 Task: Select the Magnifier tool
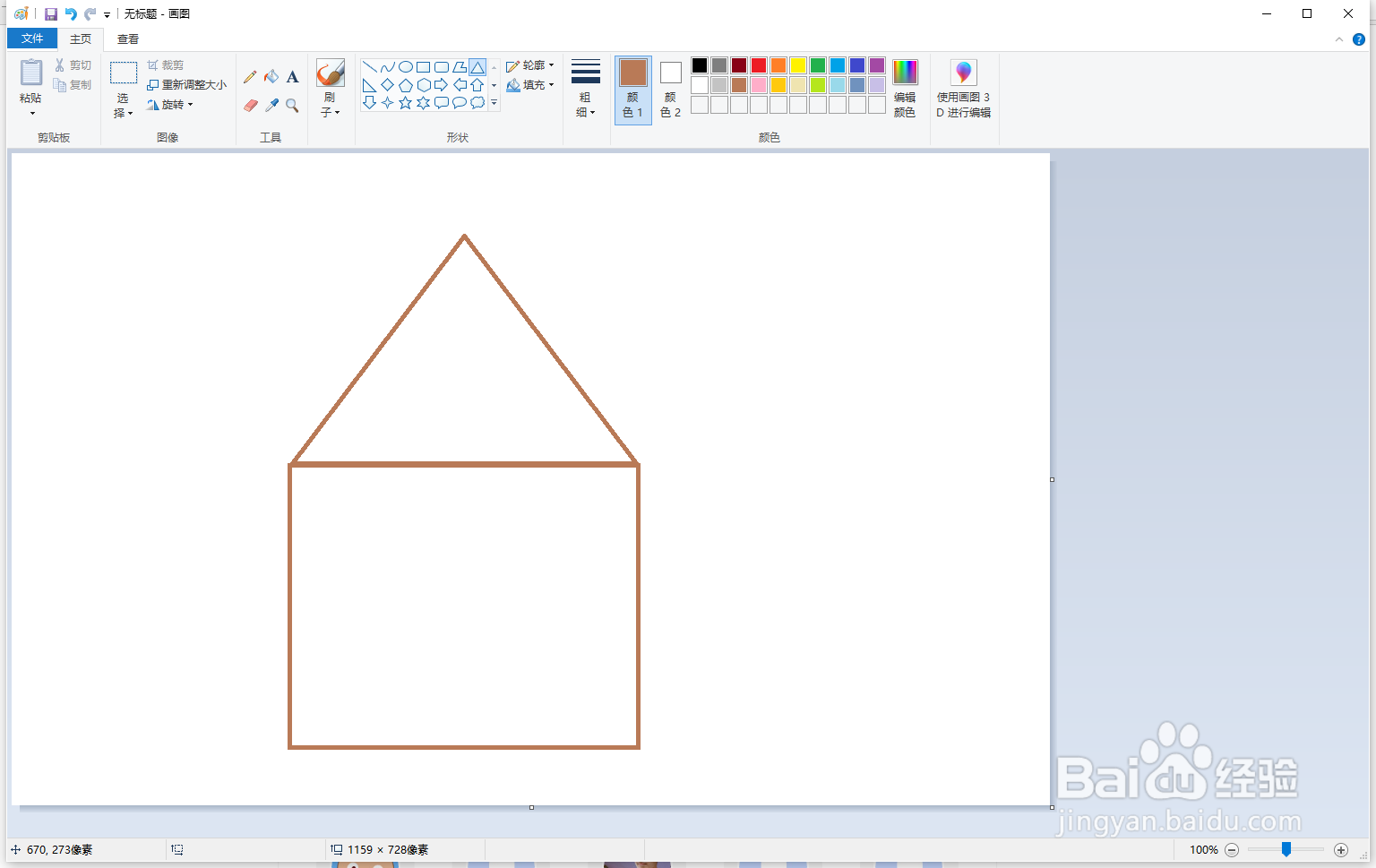pyautogui.click(x=292, y=105)
